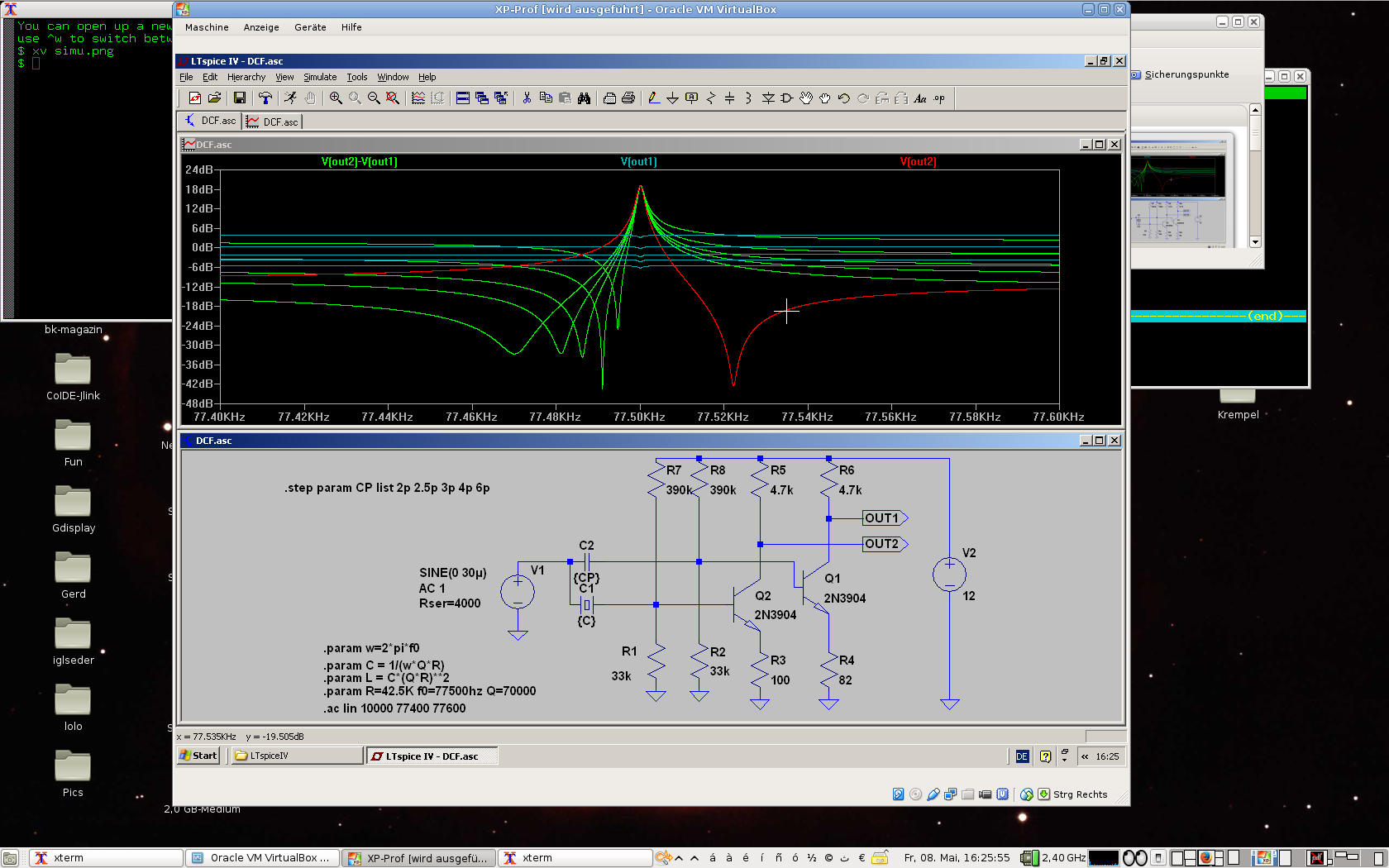
Task: Click the DE language indicator in XP tray
Action: pos(1022,756)
